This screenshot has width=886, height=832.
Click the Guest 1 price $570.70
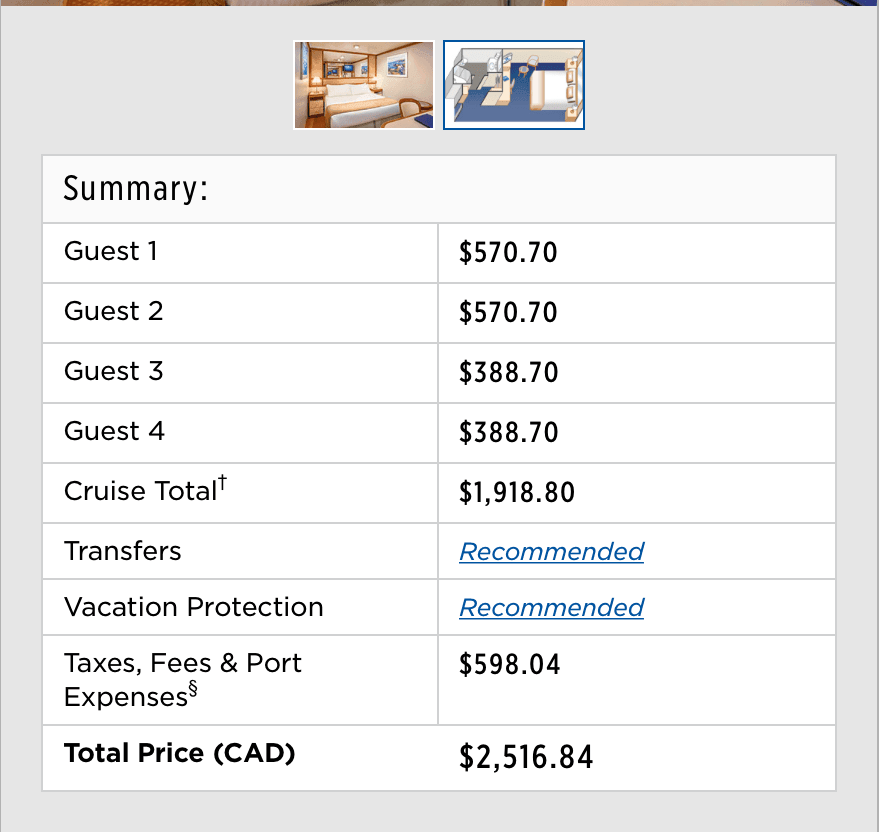[508, 253]
